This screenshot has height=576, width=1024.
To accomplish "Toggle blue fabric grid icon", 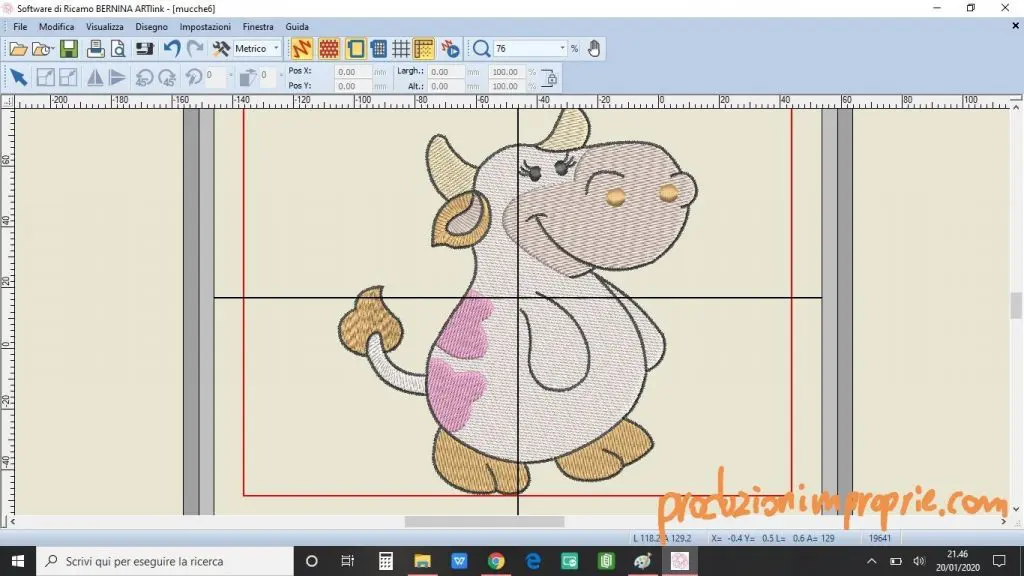I will pyautogui.click(x=378, y=48).
